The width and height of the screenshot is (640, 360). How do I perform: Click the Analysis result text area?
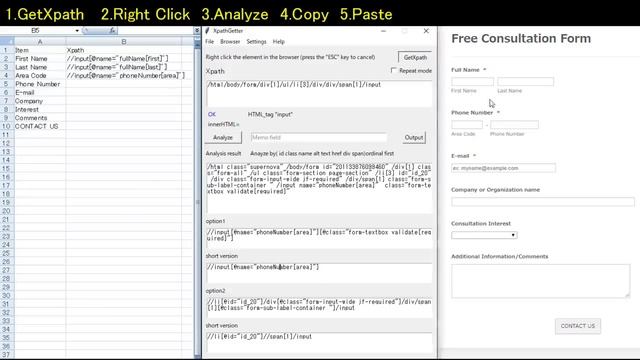coord(319,188)
